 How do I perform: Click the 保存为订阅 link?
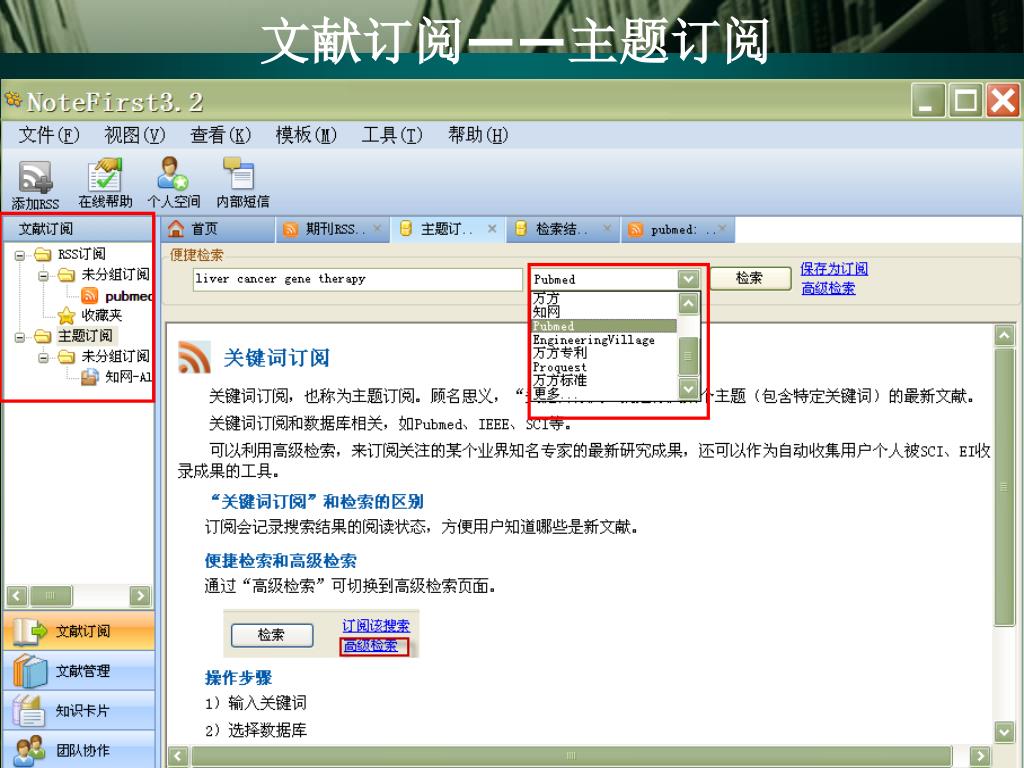[x=834, y=268]
